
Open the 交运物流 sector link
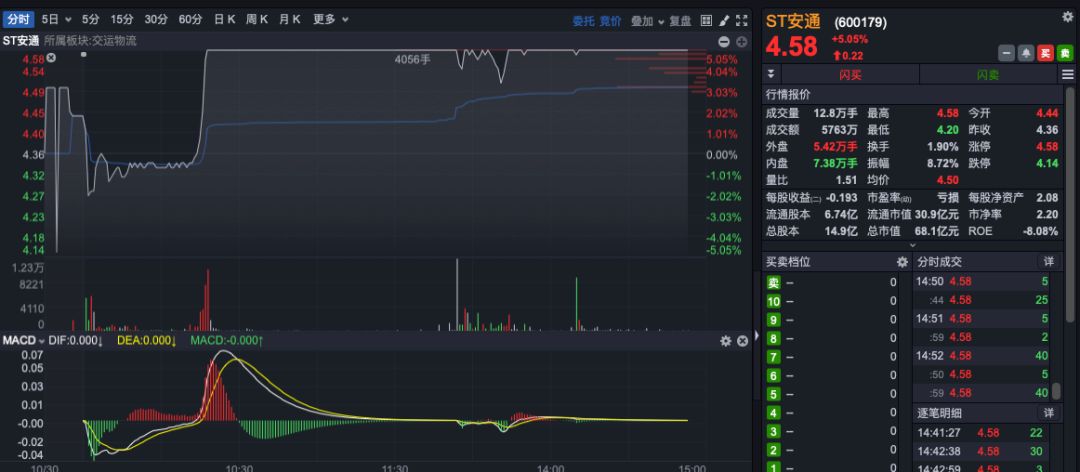pos(114,41)
